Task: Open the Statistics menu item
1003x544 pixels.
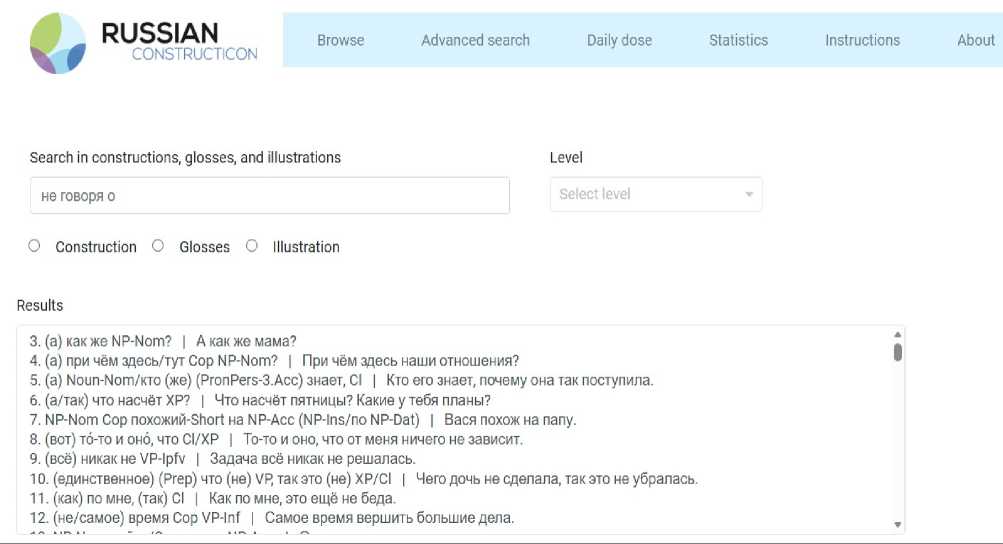Action: click(x=738, y=40)
